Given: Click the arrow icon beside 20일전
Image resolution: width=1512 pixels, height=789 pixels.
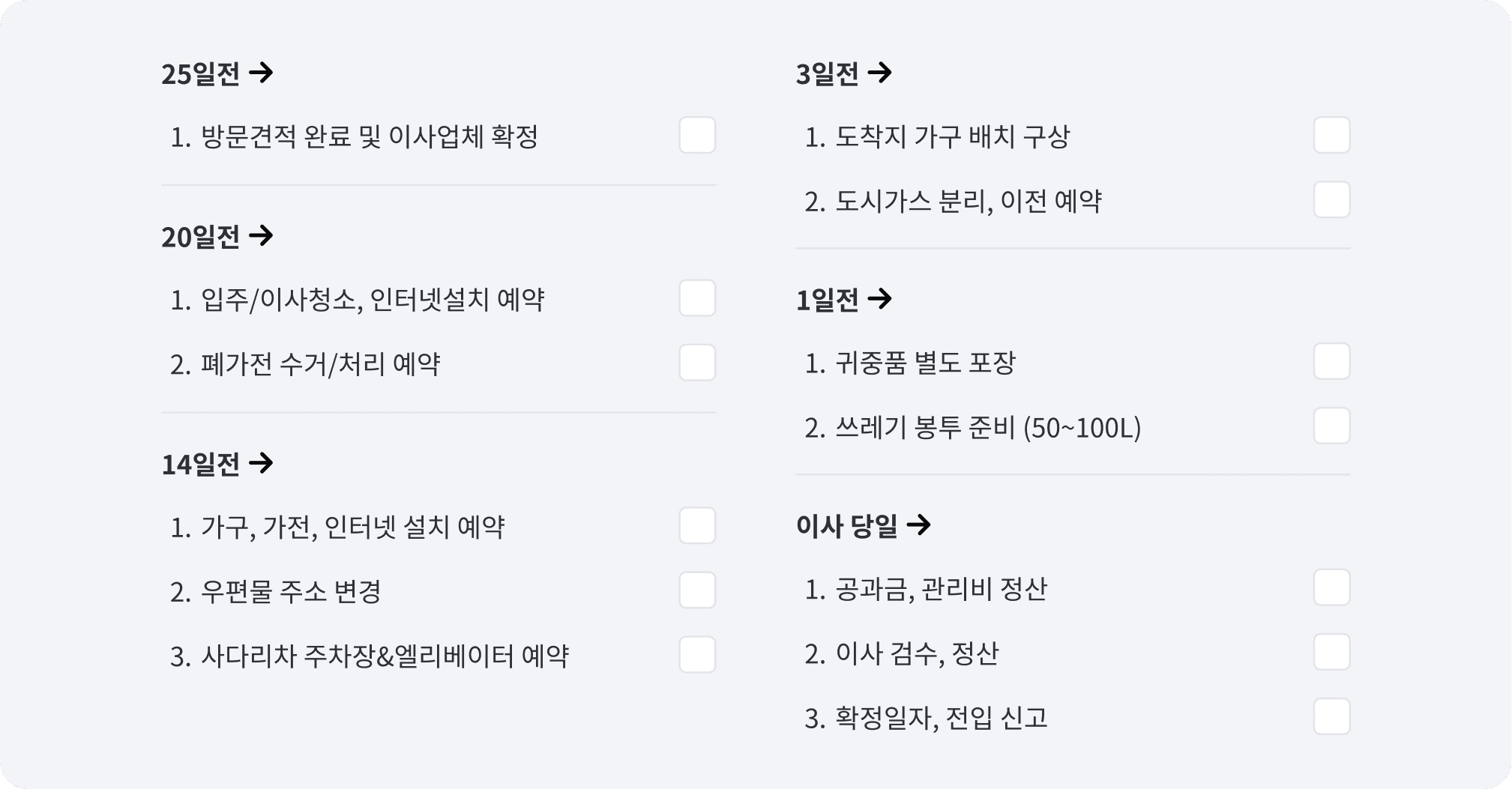Looking at the screenshot, I should [261, 236].
